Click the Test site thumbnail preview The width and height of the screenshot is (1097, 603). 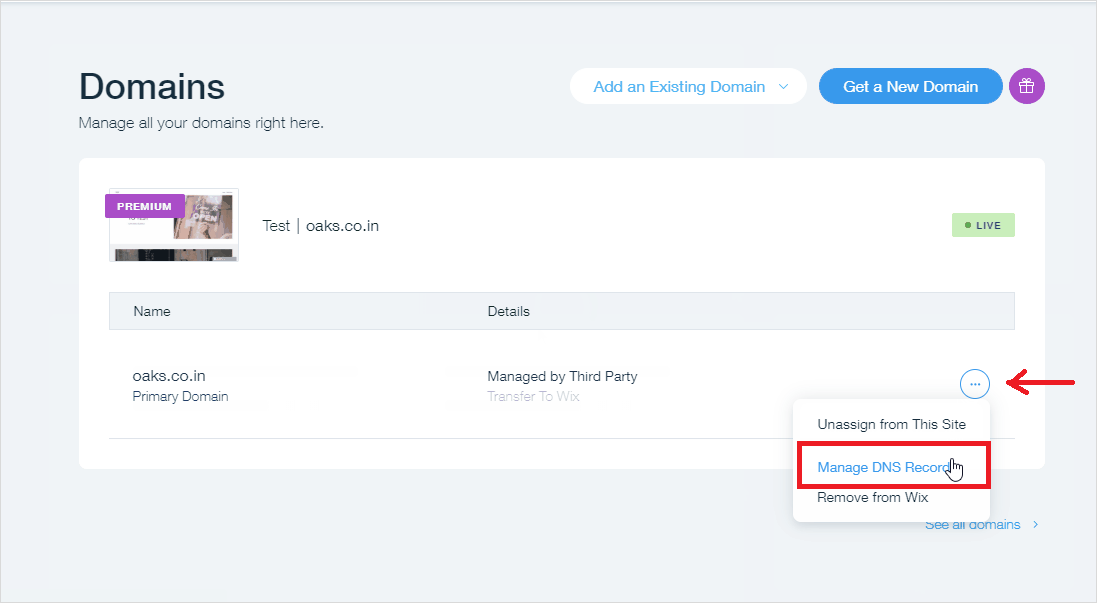click(x=174, y=225)
